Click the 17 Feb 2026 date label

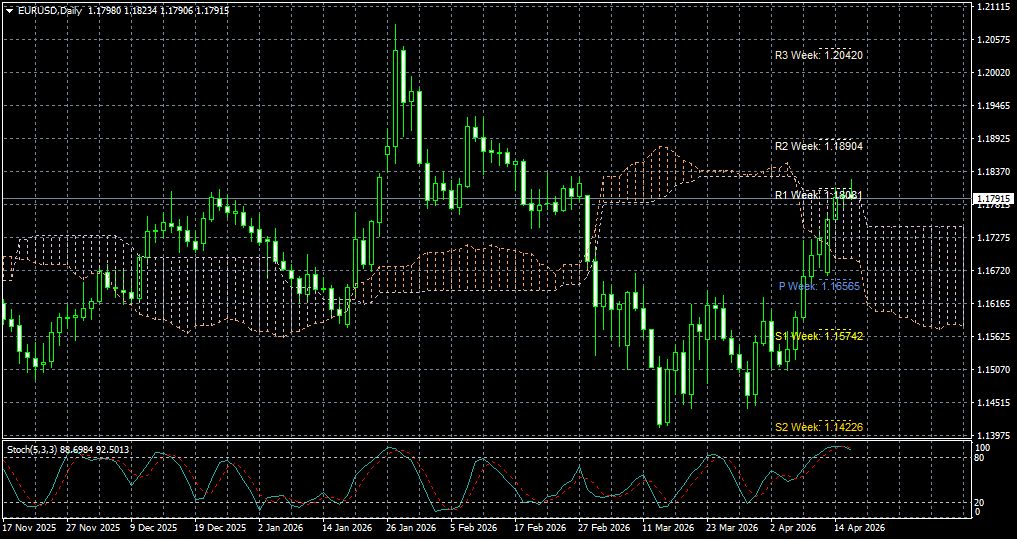tap(541, 528)
